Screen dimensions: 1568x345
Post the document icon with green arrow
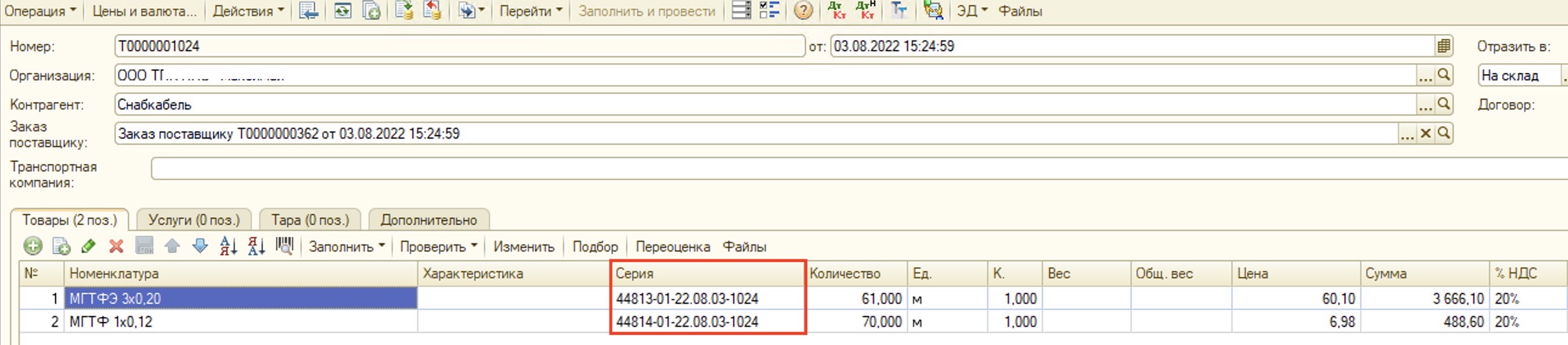pyautogui.click(x=404, y=11)
